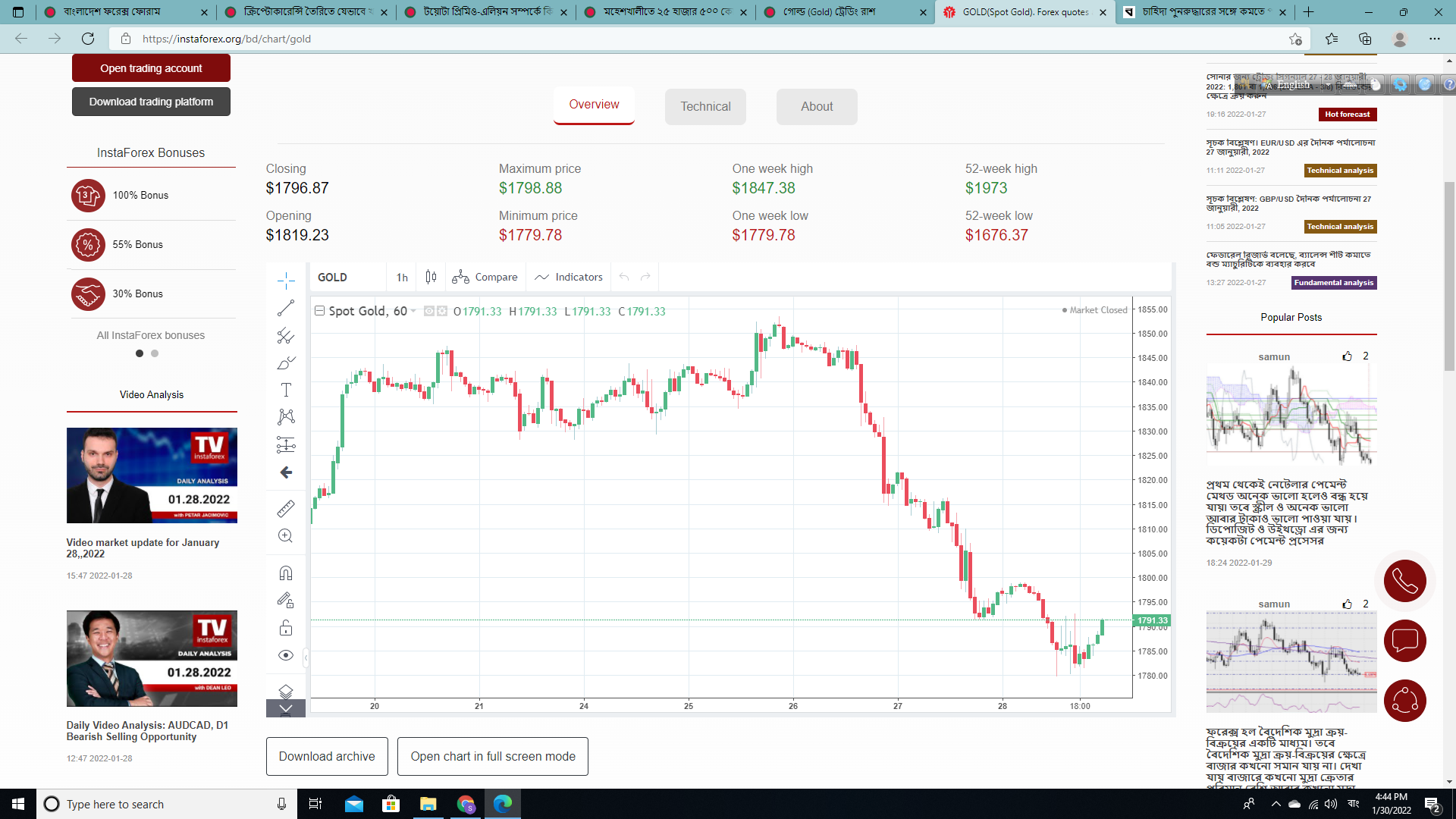This screenshot has height=819, width=1456.
Task: Like the second samun post thumbs-up
Action: click(x=1348, y=604)
